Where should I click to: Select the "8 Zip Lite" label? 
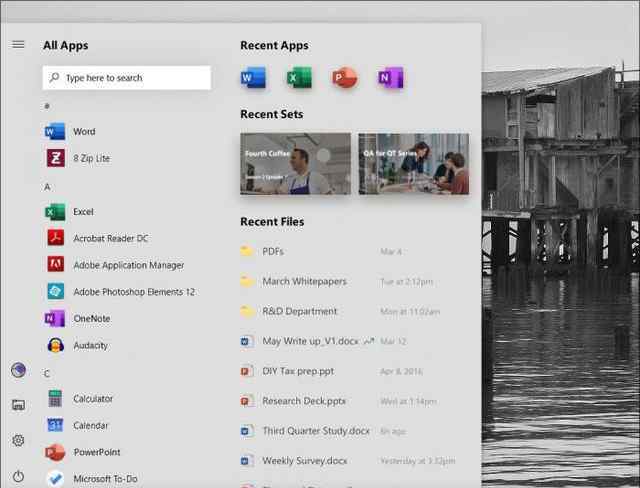coord(92,158)
